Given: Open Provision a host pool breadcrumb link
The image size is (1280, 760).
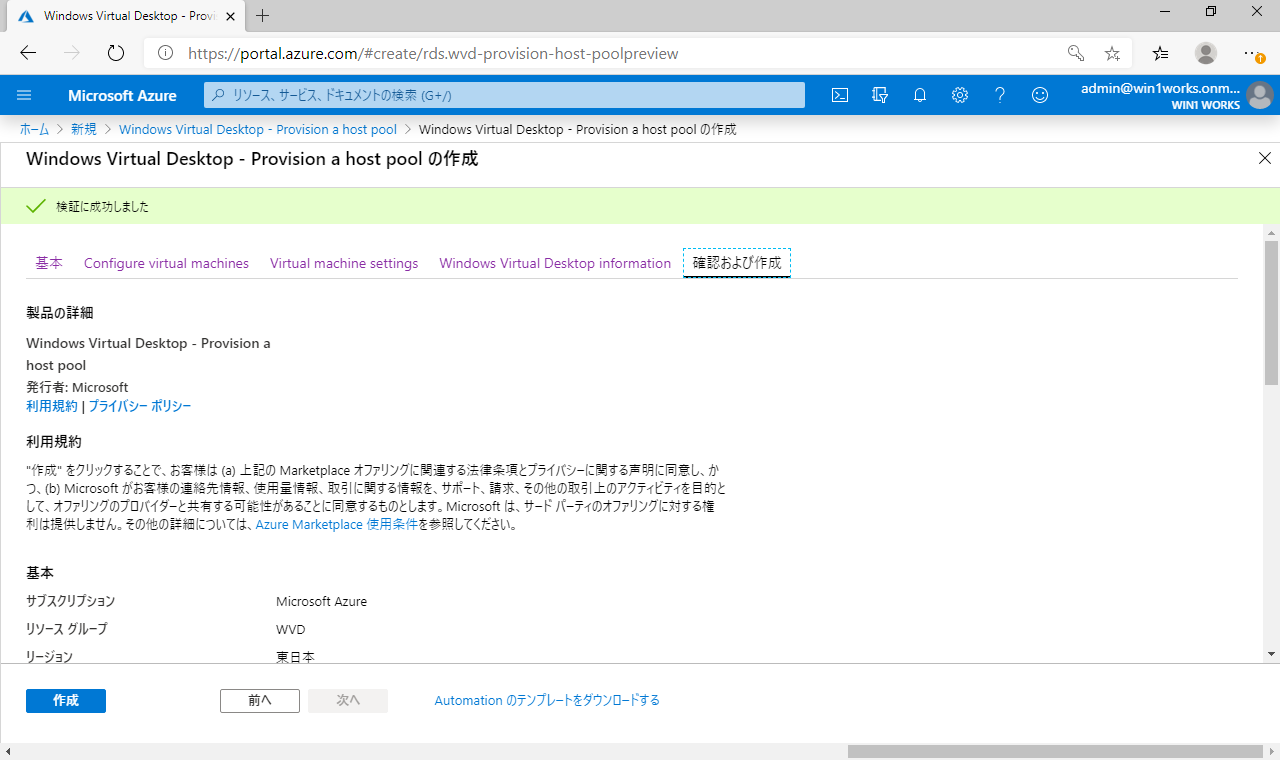Looking at the screenshot, I should click(258, 129).
